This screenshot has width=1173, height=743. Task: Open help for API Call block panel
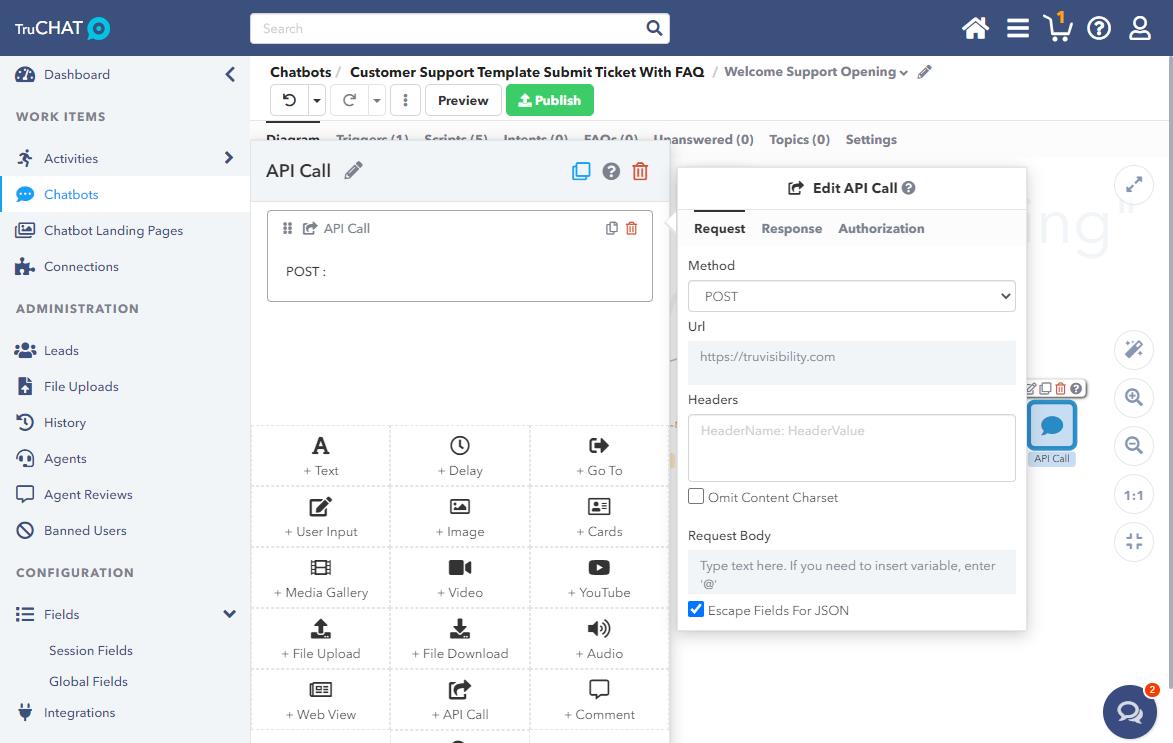[x=611, y=171]
